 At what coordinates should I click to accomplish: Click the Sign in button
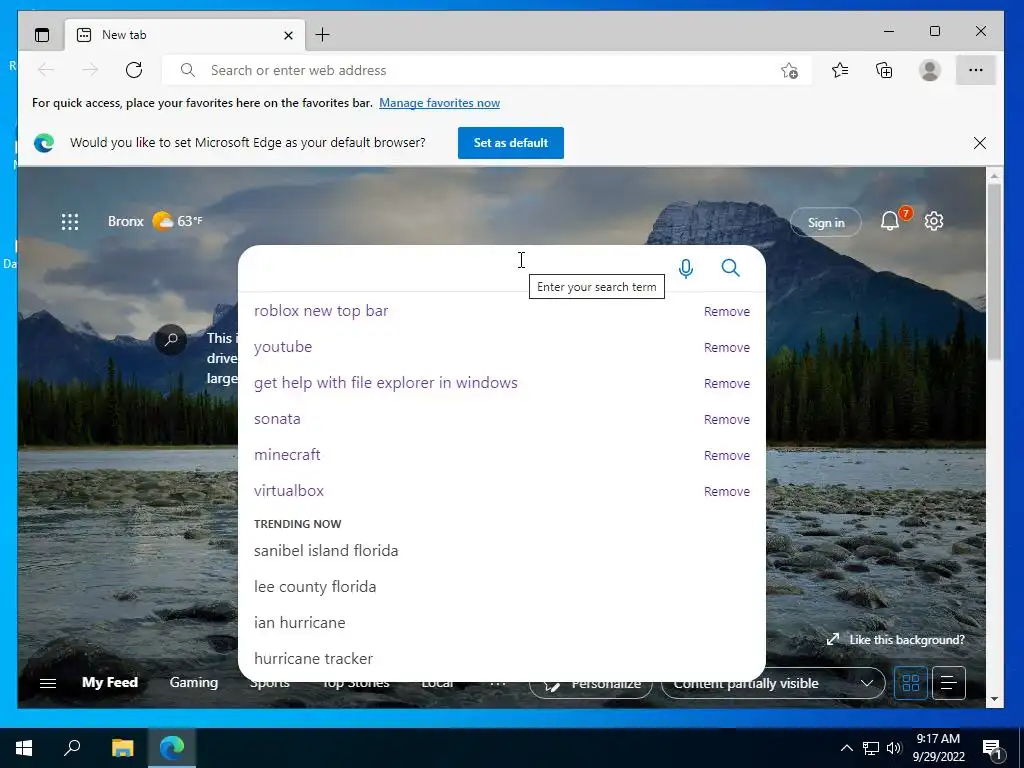[x=825, y=223]
